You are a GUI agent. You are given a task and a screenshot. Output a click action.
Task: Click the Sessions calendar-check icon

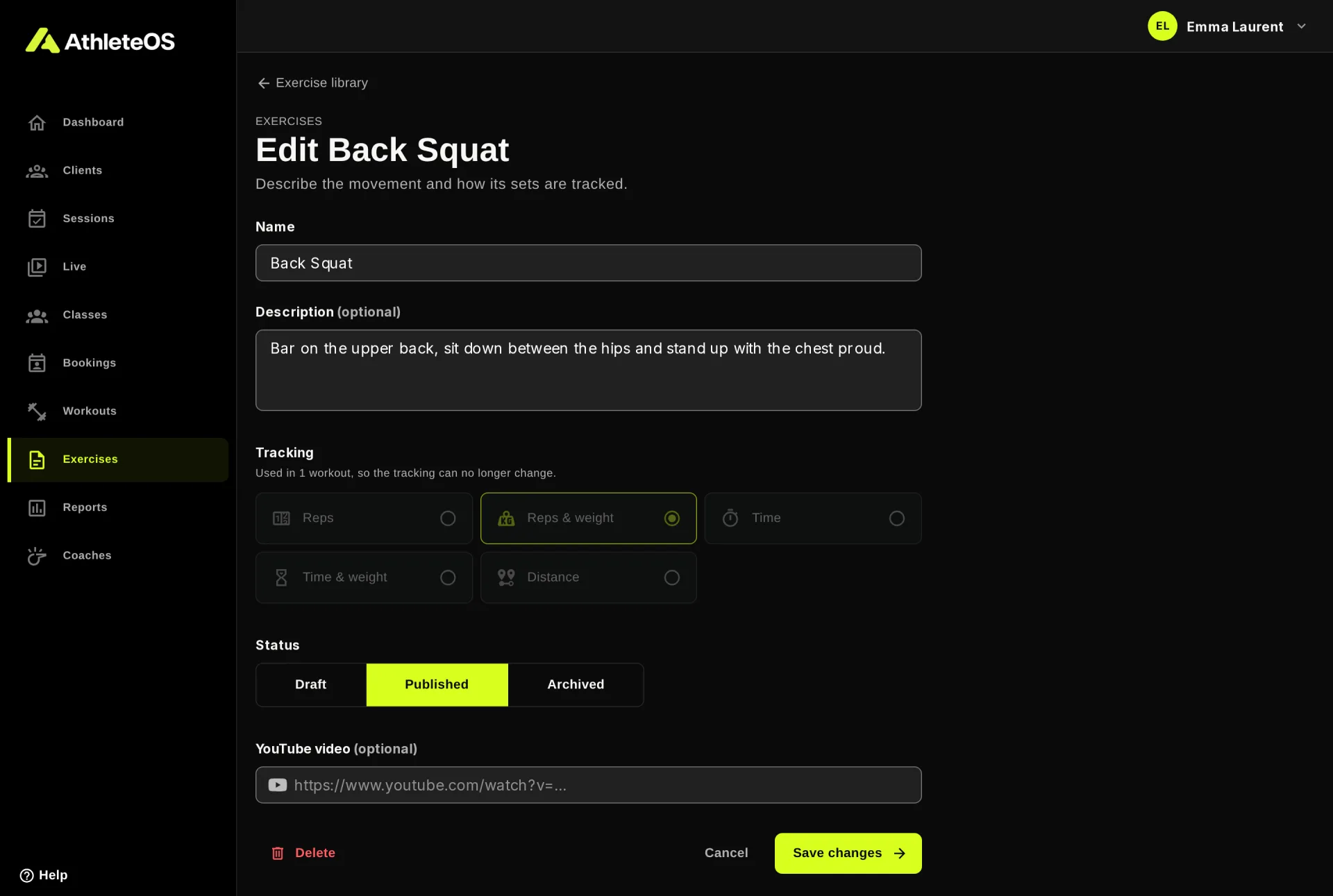coord(37,219)
